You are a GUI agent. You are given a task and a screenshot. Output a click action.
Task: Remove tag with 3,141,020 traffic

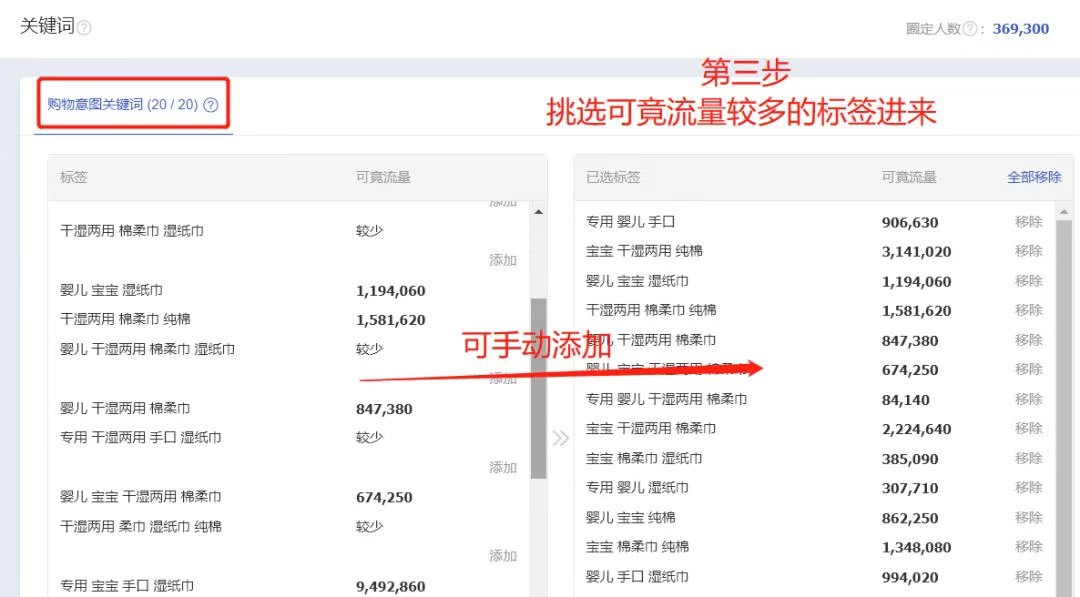(x=1028, y=251)
